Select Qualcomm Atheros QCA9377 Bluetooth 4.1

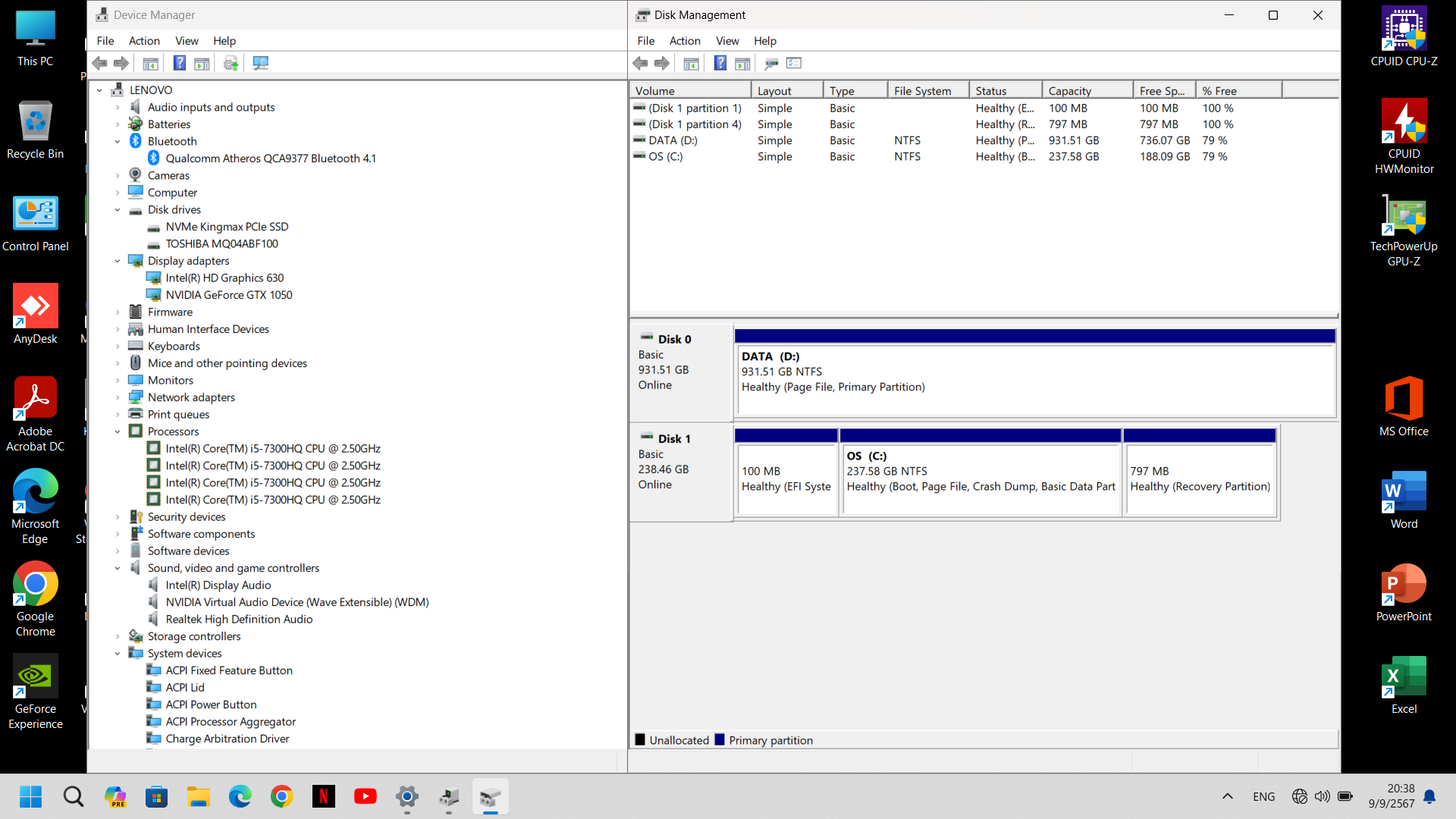pos(271,158)
